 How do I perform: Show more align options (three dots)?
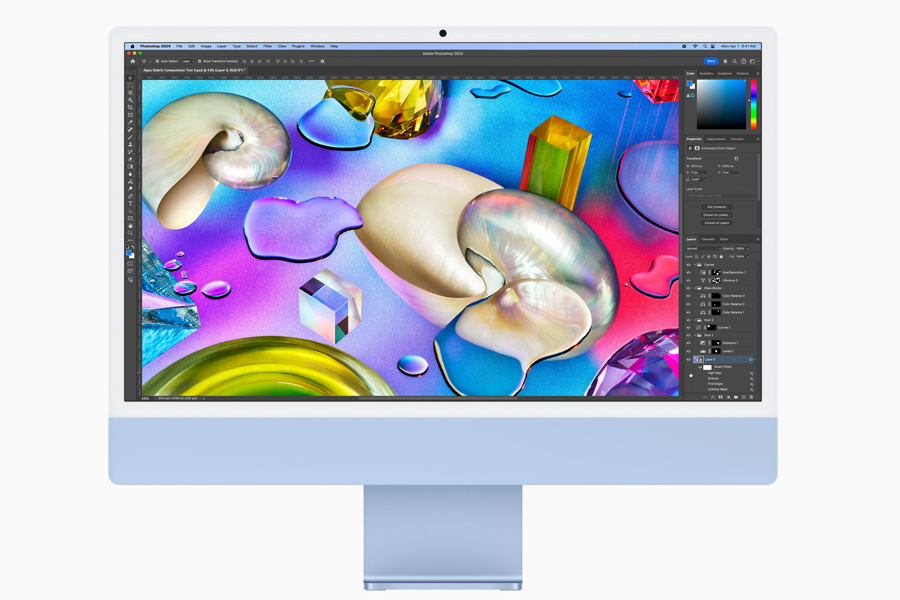click(x=311, y=61)
